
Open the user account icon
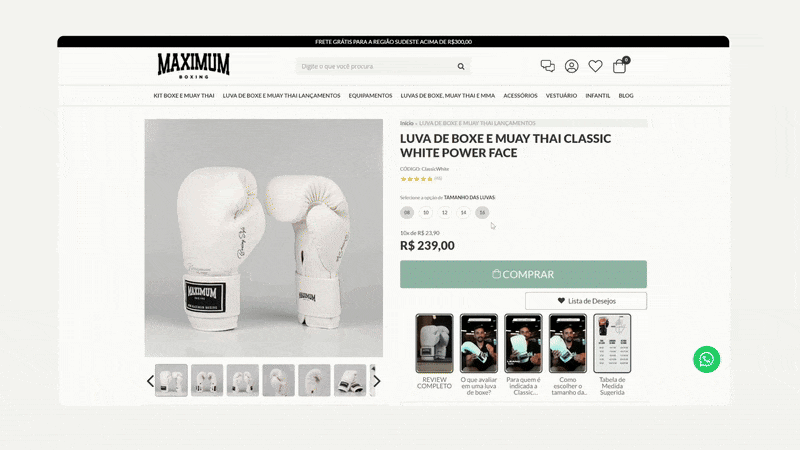(x=571, y=66)
